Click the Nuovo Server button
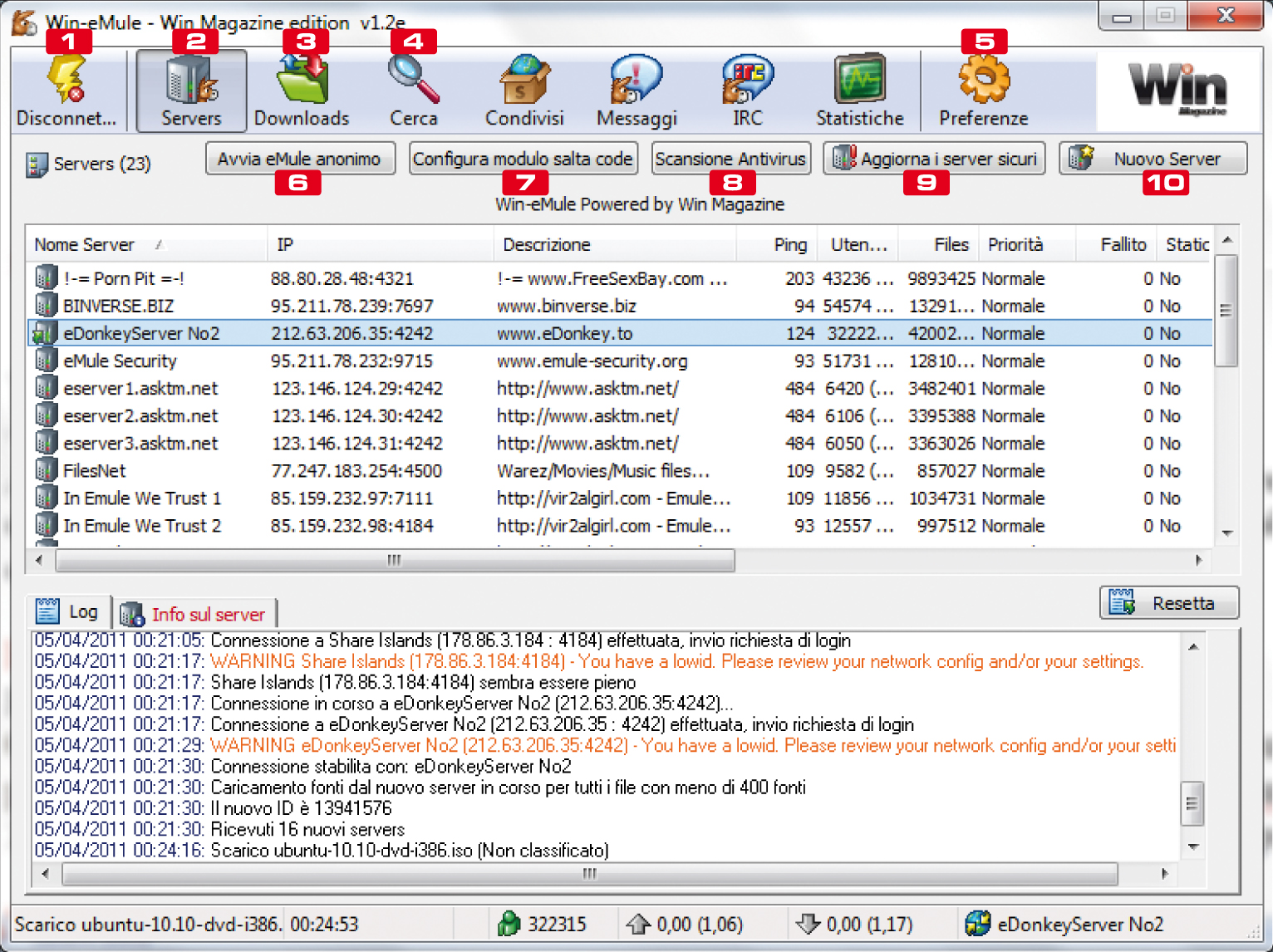Viewport: 1273px width, 952px height. pyautogui.click(x=1153, y=159)
